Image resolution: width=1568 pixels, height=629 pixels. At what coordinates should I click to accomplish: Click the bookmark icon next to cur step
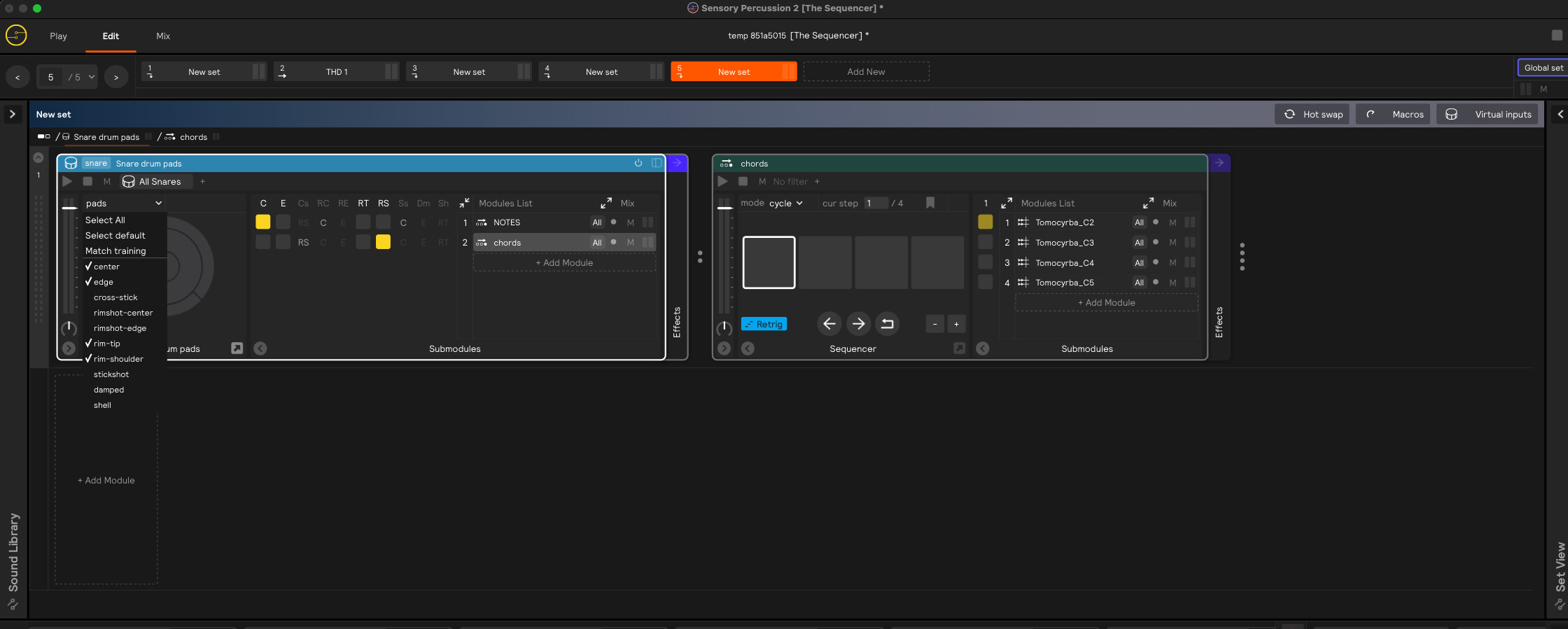click(930, 203)
